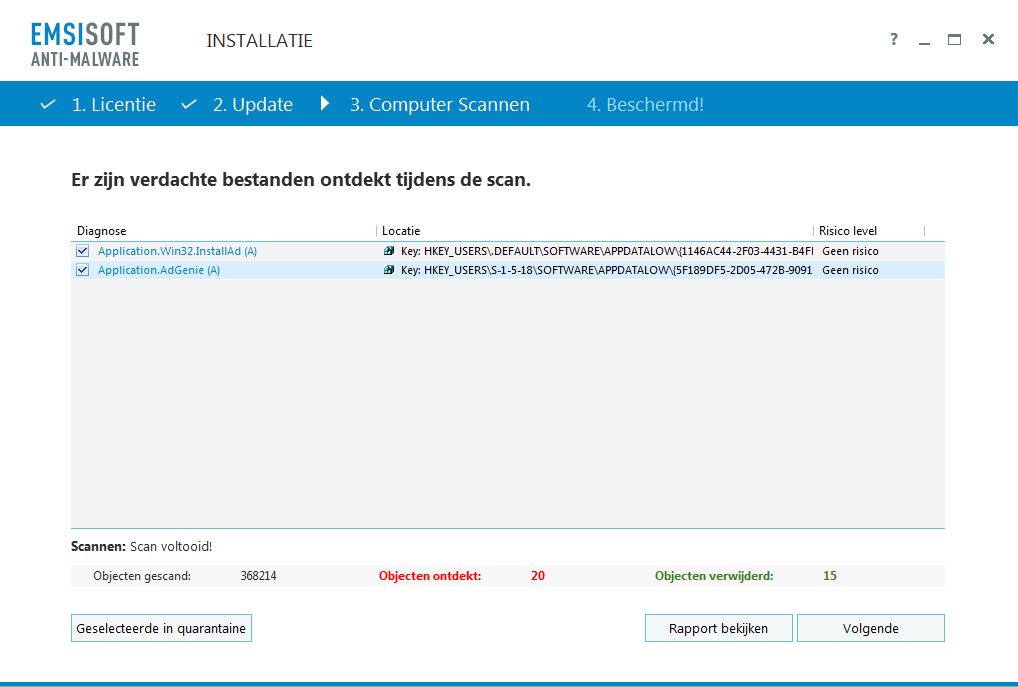Open help via the question mark icon

pos(894,40)
